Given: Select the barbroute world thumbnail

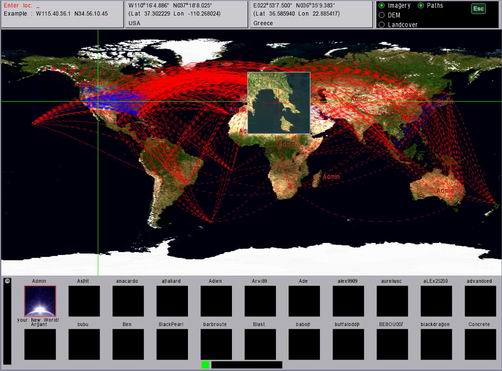Looking at the screenshot, I should 216,344.
